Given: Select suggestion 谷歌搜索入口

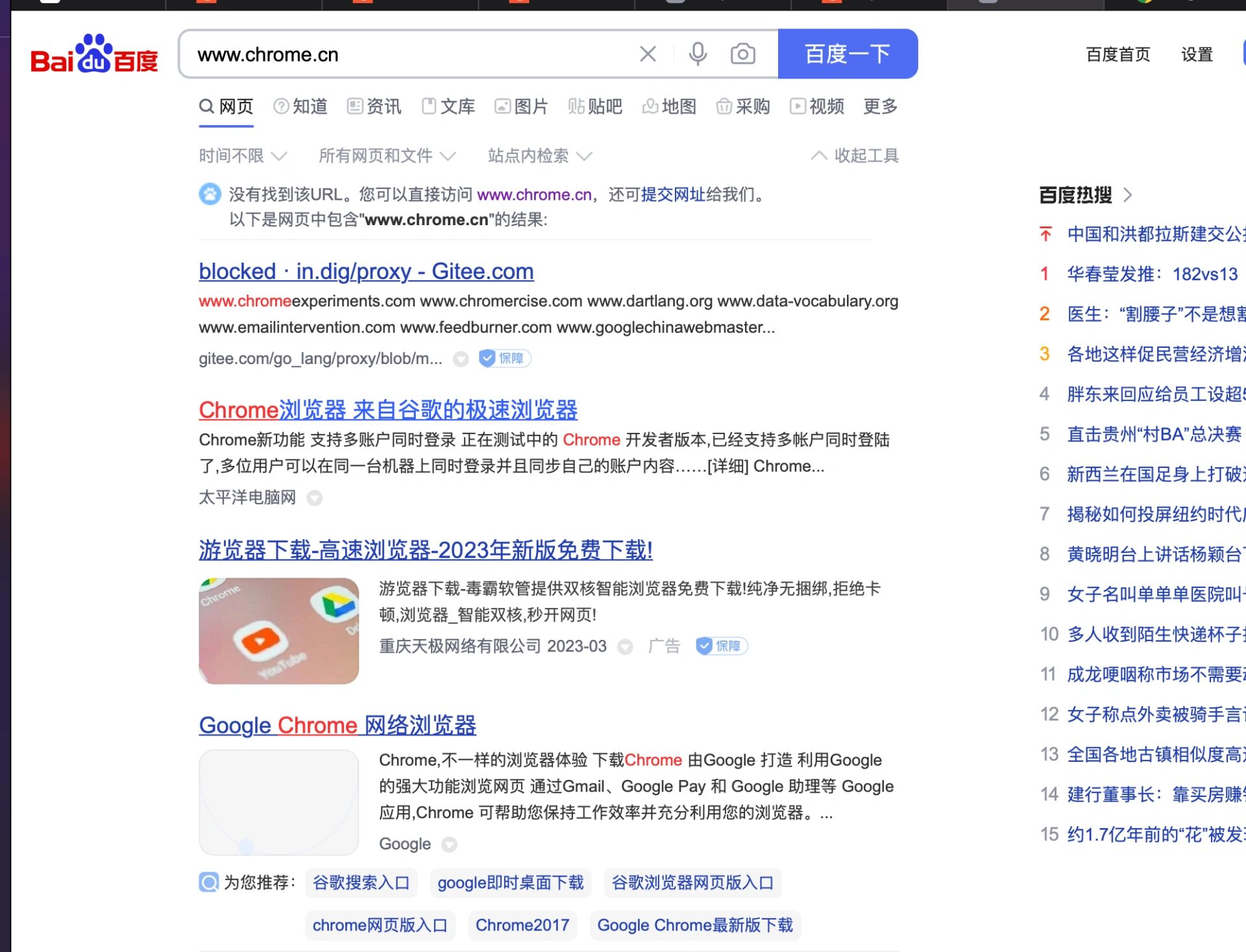Looking at the screenshot, I should click(361, 883).
